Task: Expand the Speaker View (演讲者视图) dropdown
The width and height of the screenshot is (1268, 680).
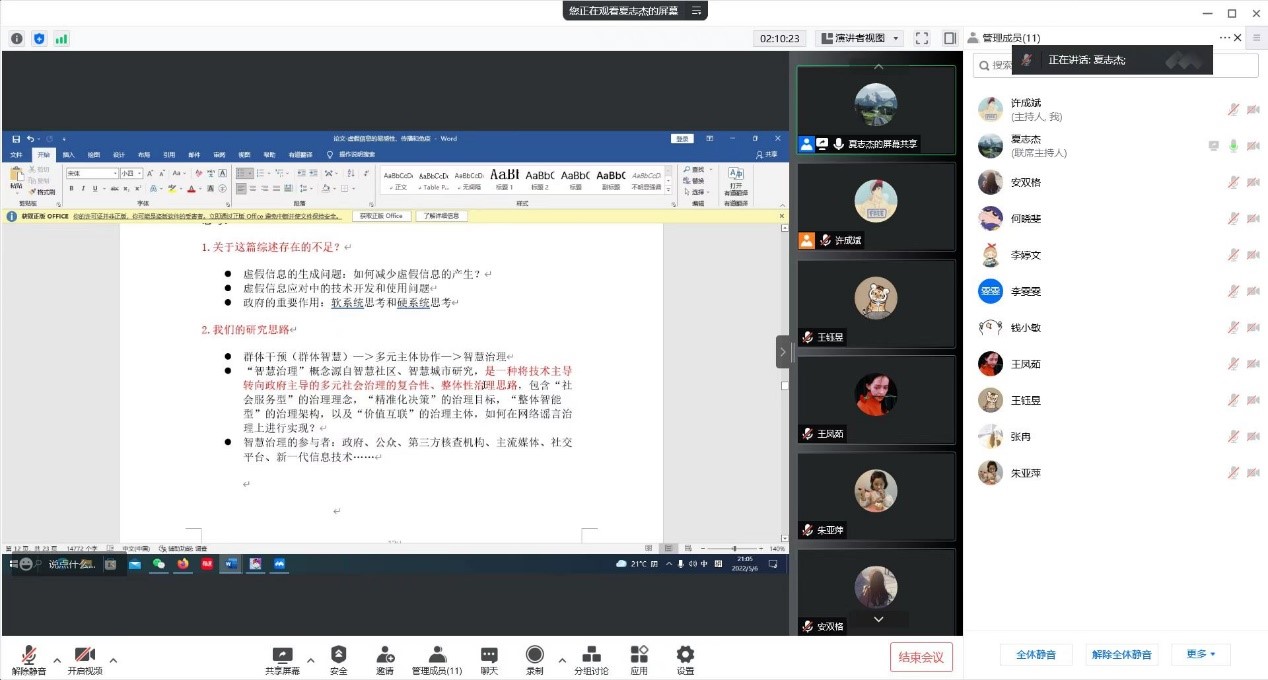Action: [860, 38]
